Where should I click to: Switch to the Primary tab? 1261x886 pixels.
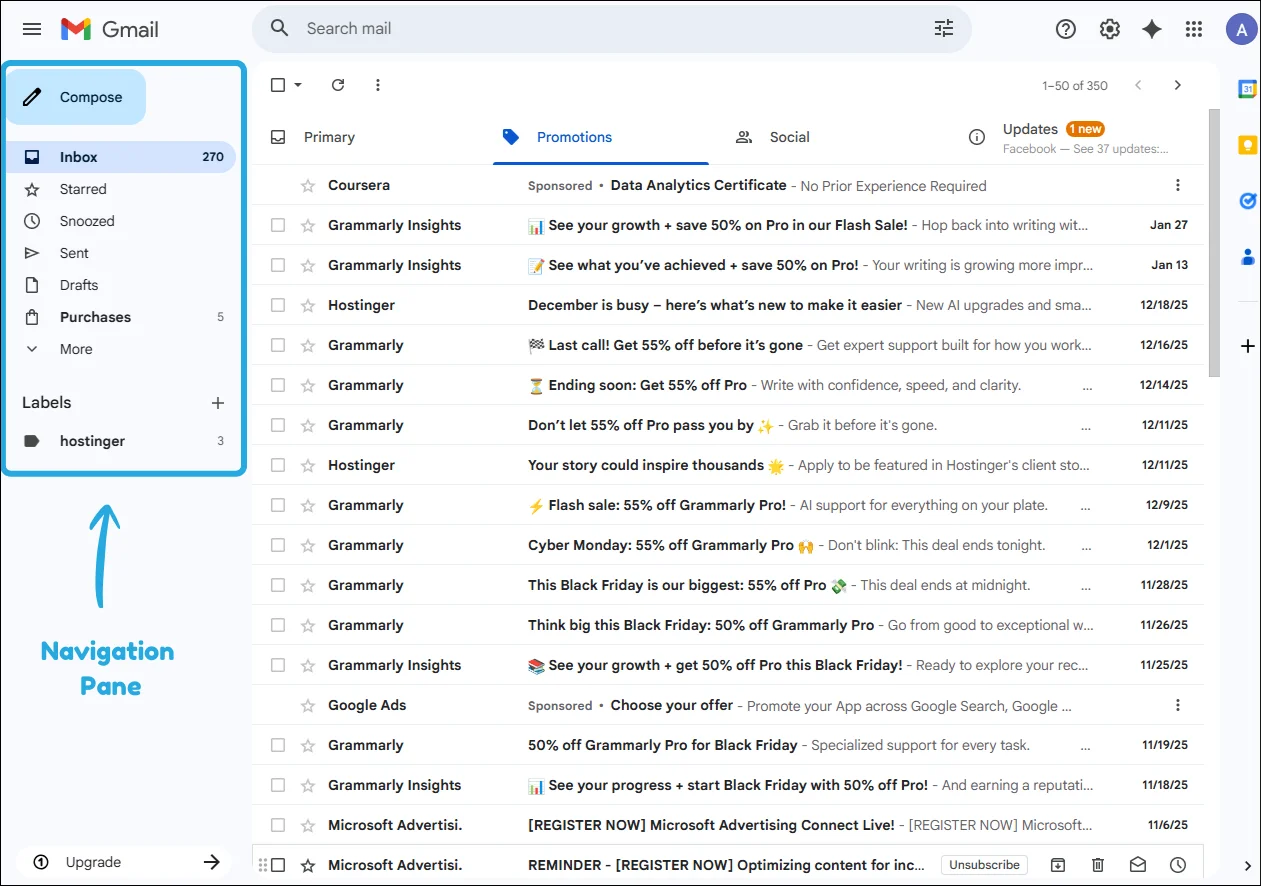click(x=329, y=137)
